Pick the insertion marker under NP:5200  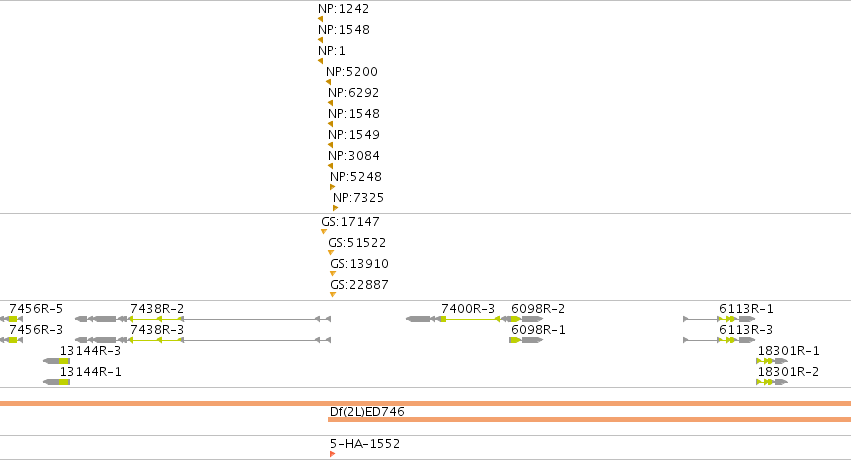328,82
